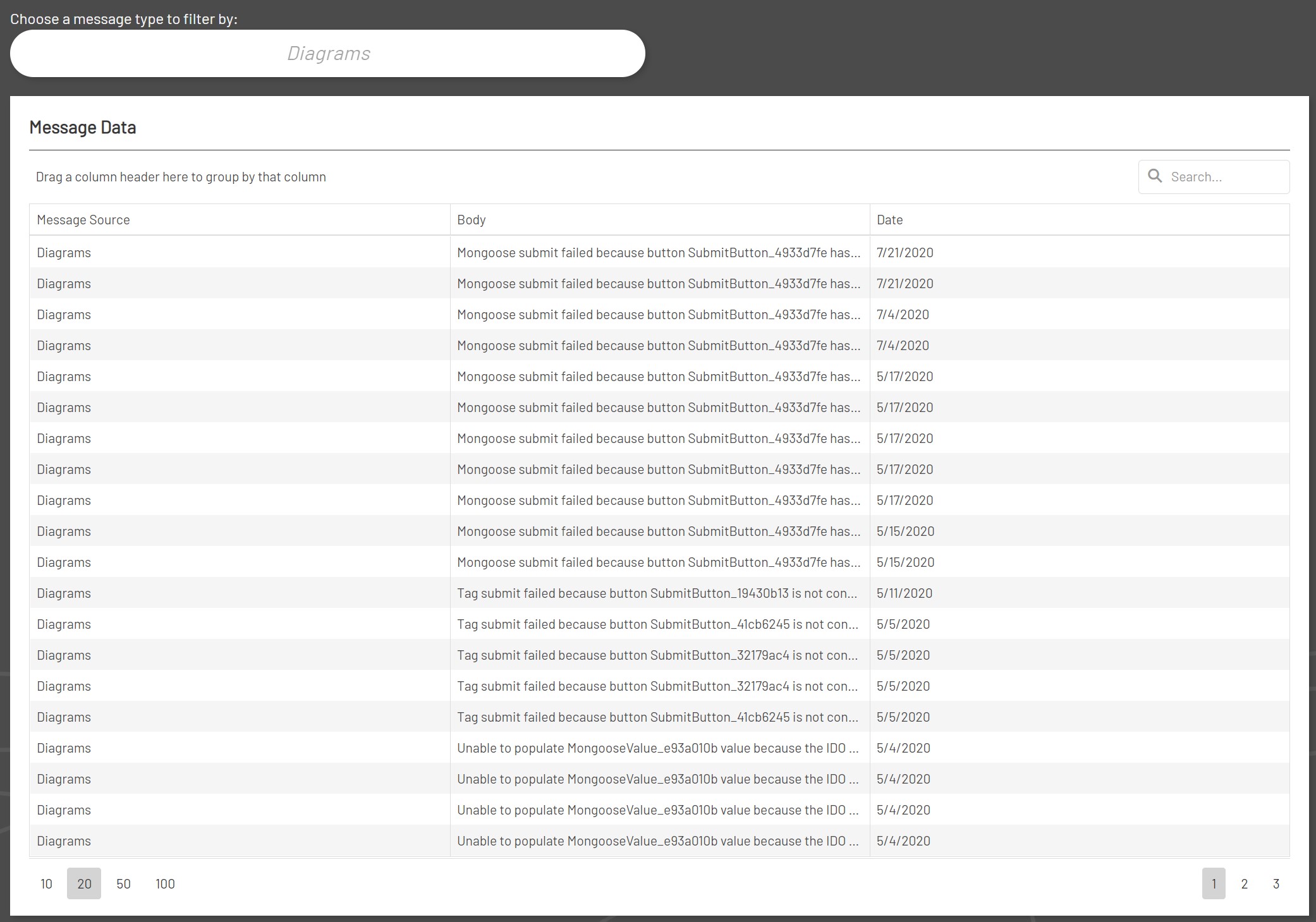Select page size of 100 rows
The image size is (1316, 922).
165,883
